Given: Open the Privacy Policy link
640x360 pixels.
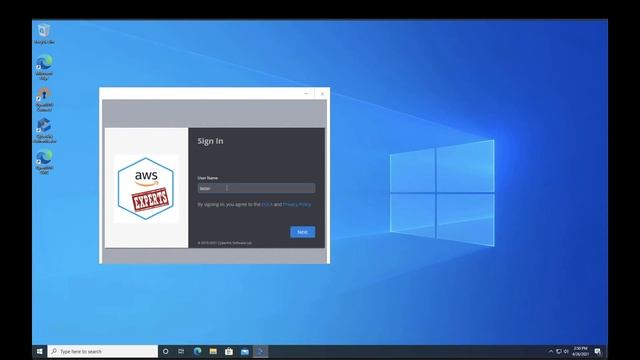Looking at the screenshot, I should pos(297,204).
